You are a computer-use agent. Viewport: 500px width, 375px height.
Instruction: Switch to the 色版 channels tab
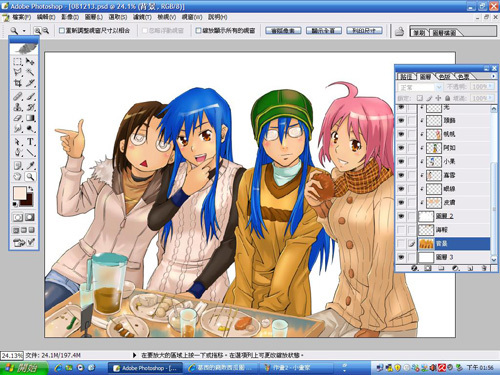[x=444, y=77]
